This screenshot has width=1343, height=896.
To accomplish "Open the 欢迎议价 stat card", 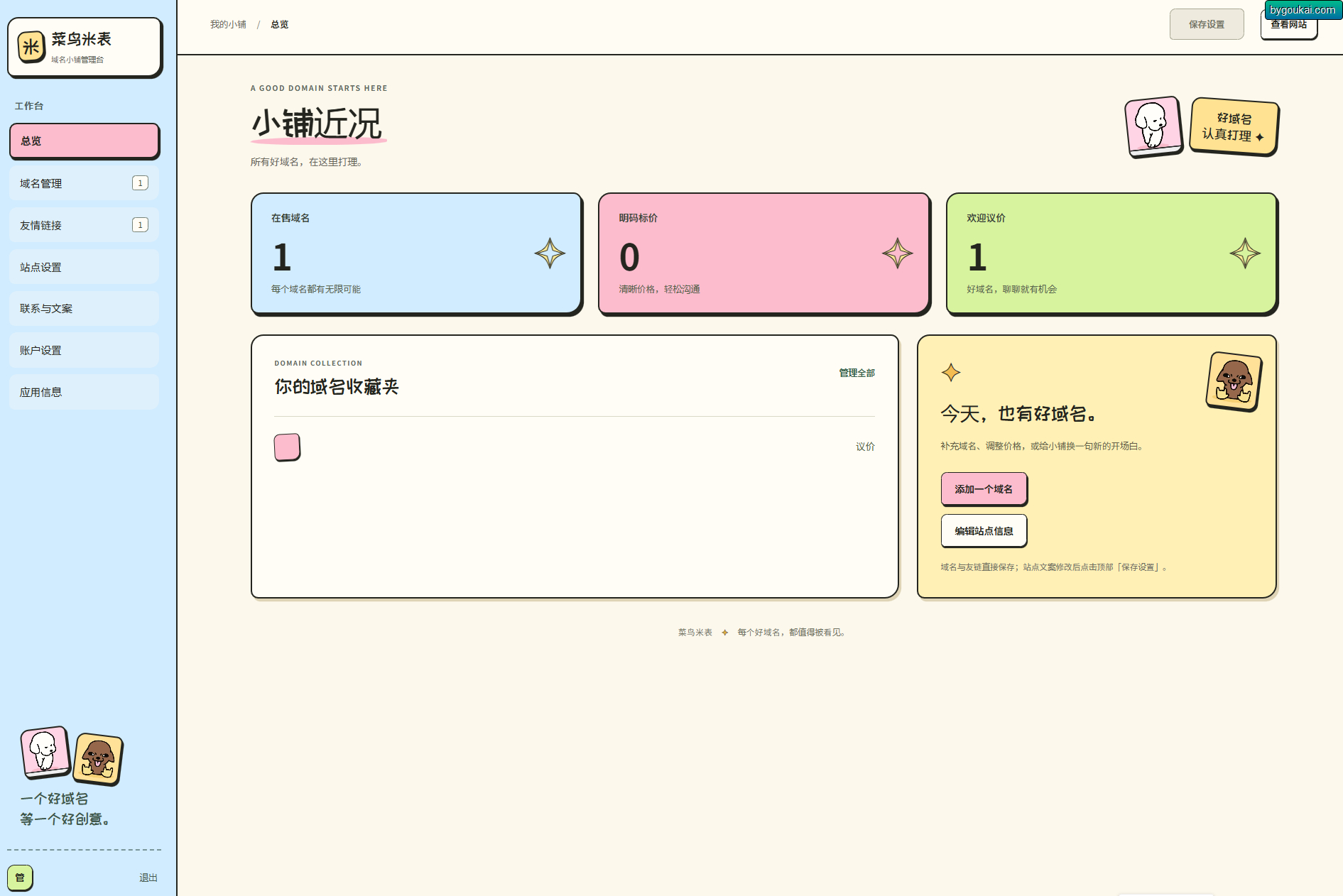I will [x=1112, y=253].
